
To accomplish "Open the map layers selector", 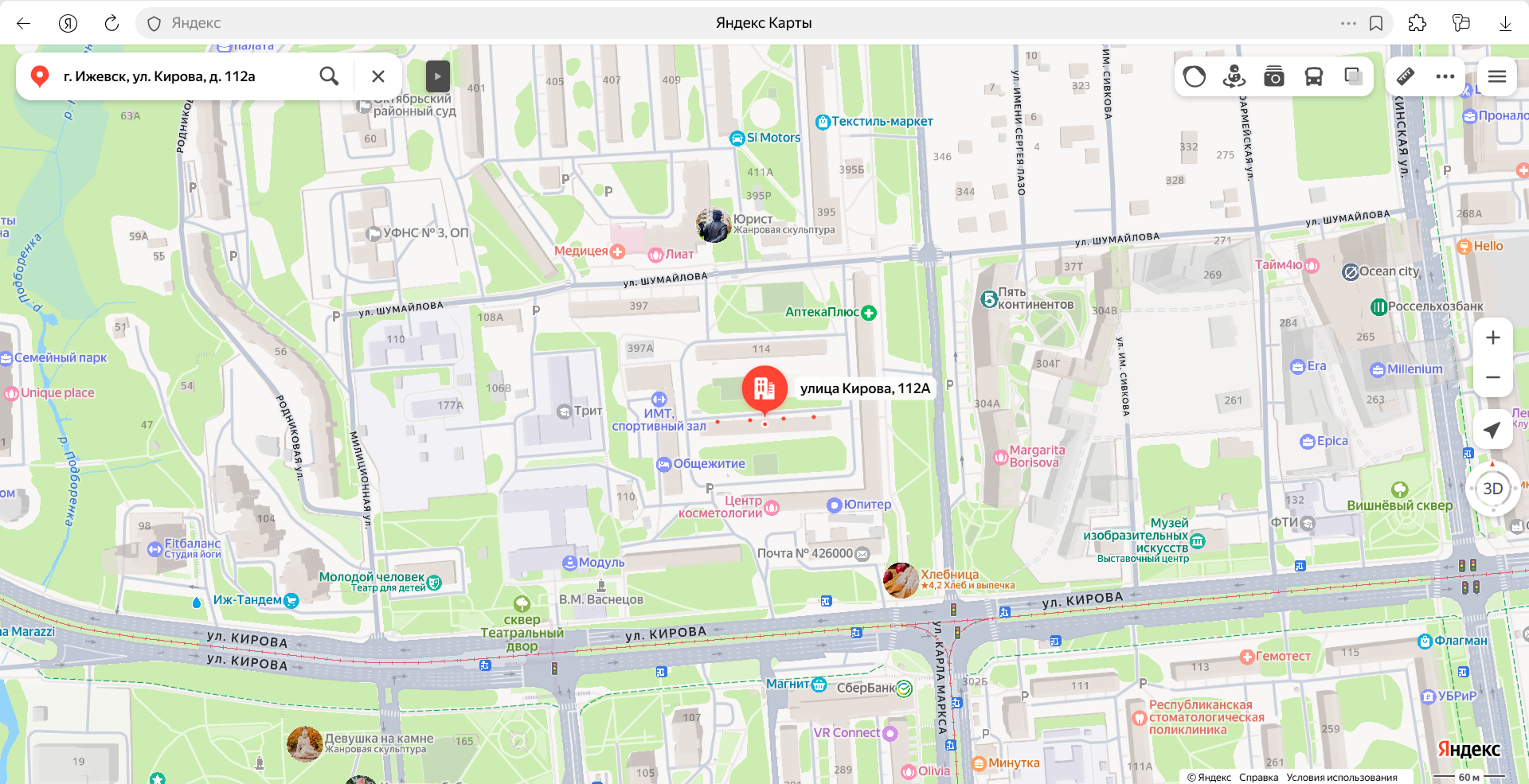I will tap(1353, 76).
